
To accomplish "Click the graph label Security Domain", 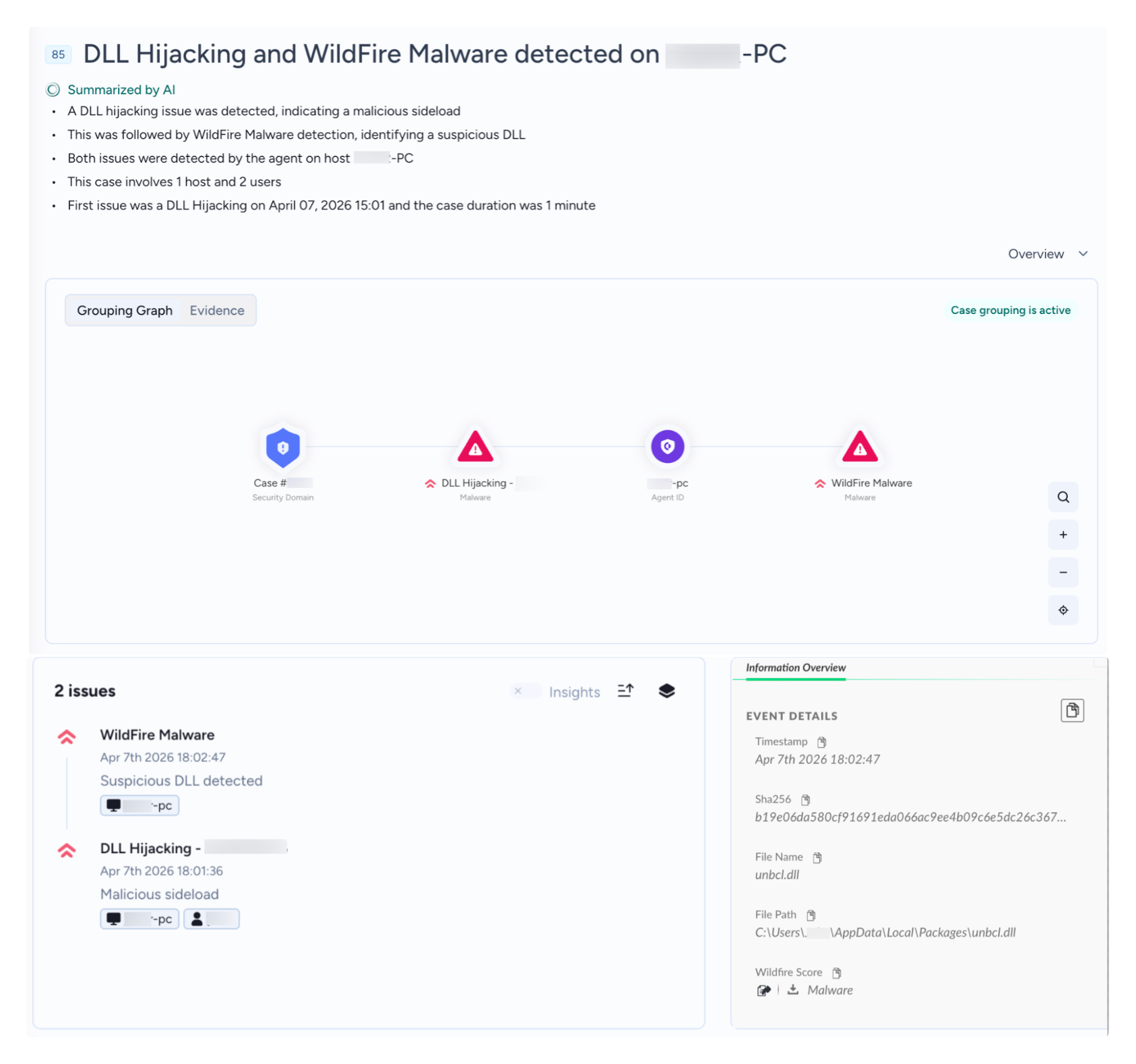I will point(283,498).
